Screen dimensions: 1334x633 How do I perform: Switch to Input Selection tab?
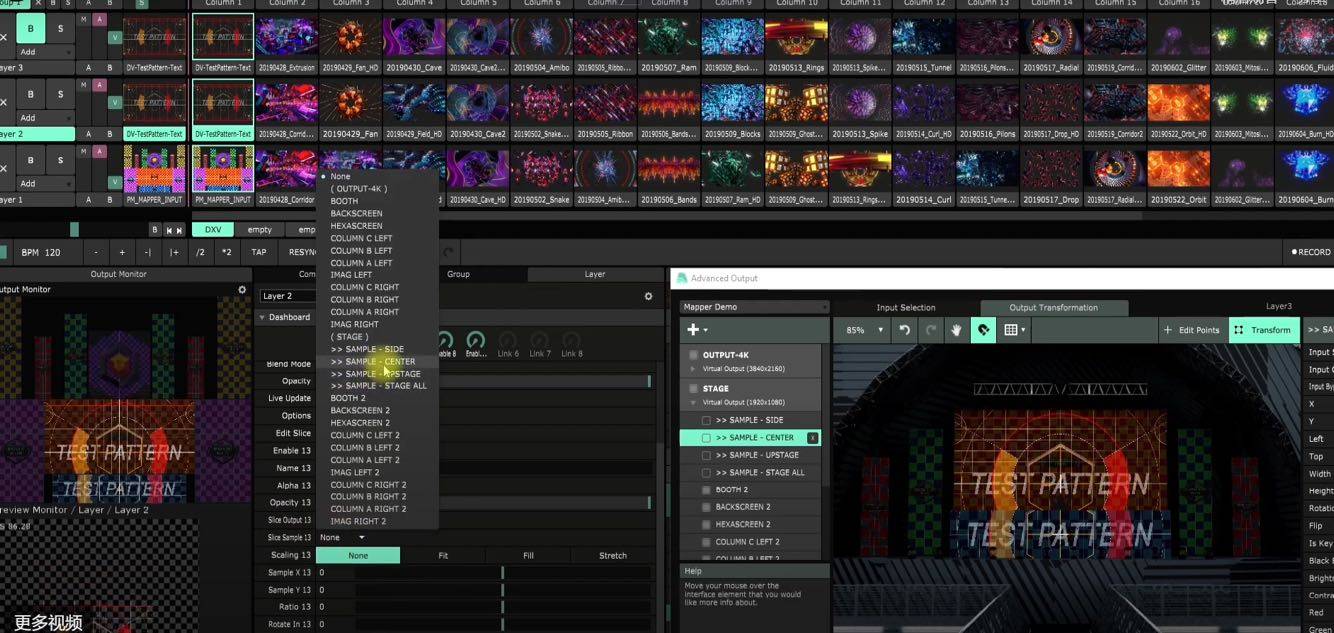pyautogui.click(x=906, y=308)
